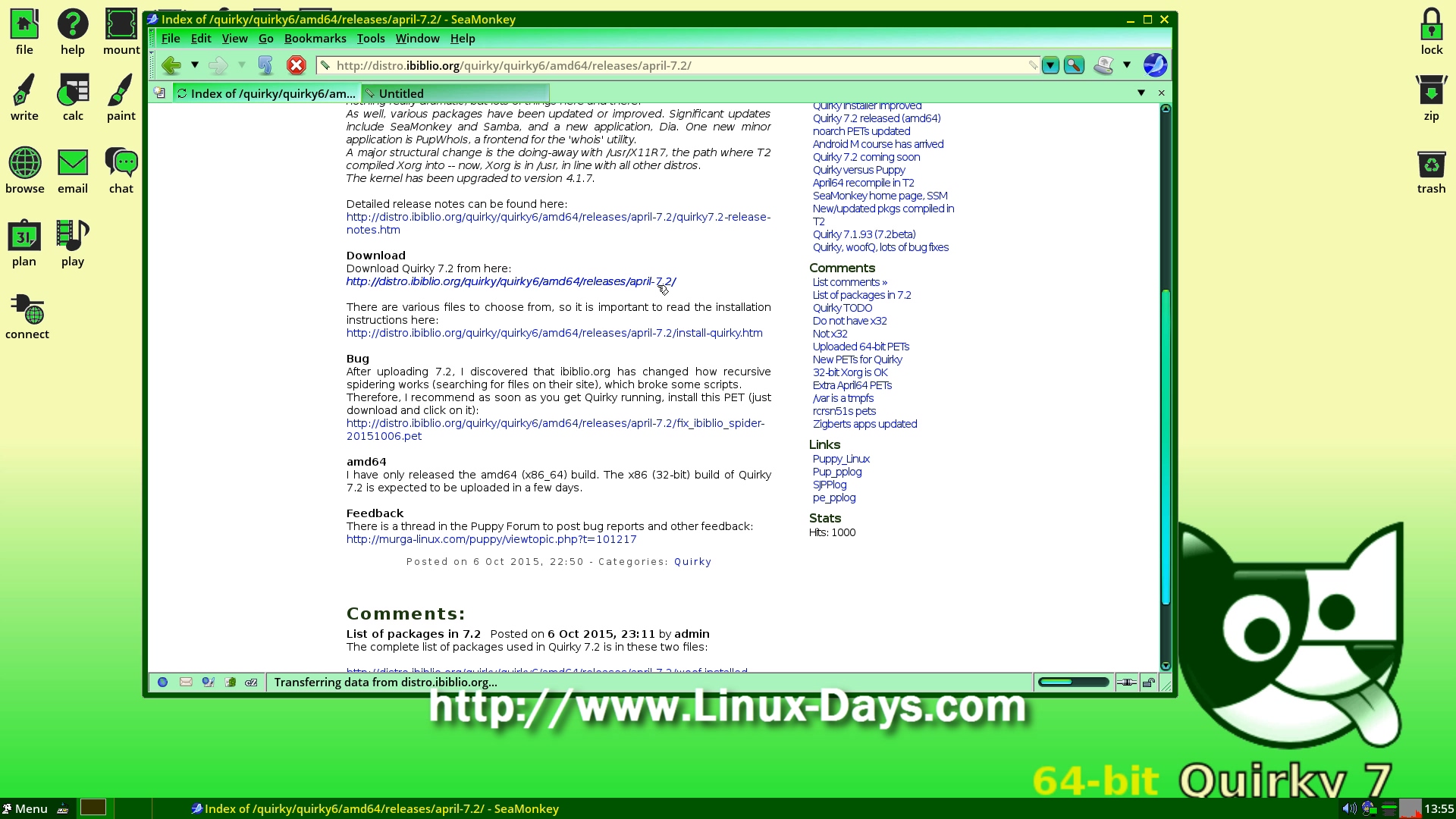Click the vertical scrollbar thumb

pyautogui.click(x=1166, y=447)
